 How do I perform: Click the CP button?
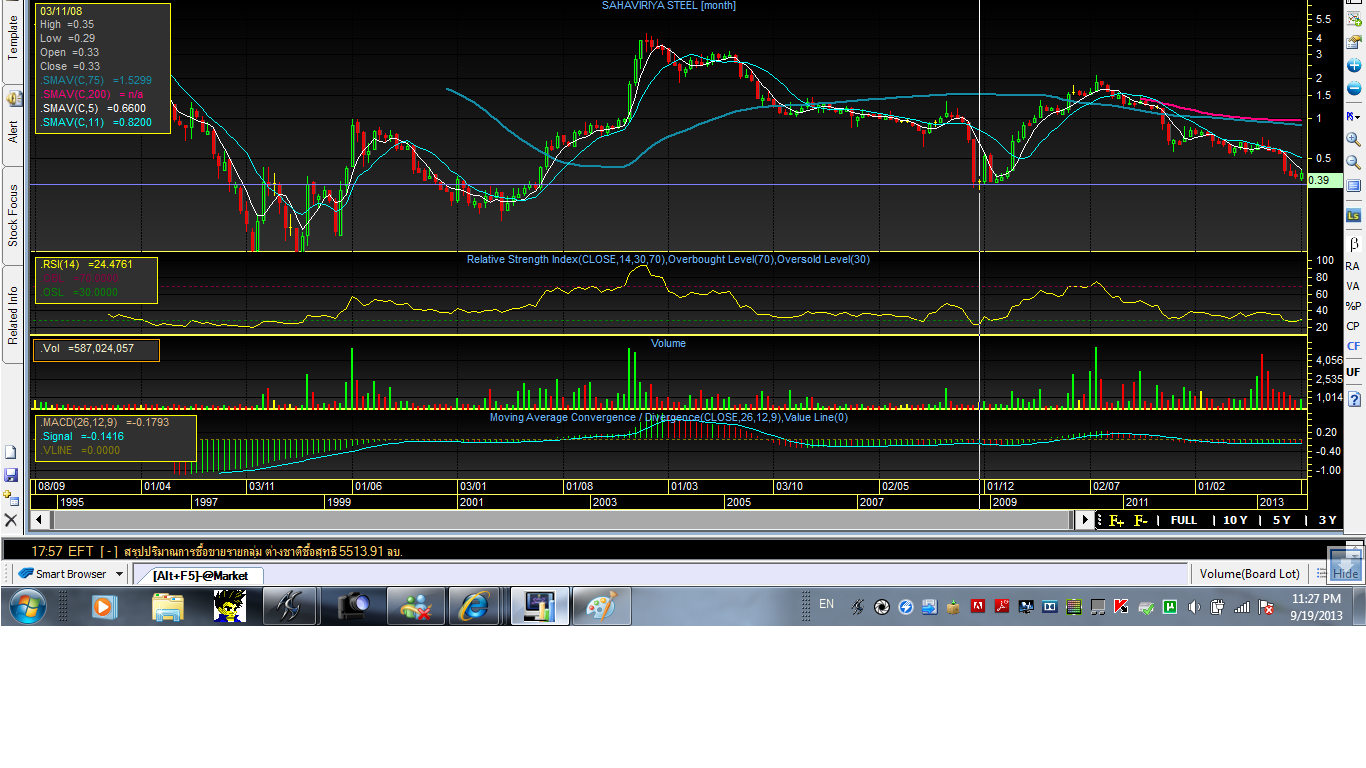(1354, 326)
